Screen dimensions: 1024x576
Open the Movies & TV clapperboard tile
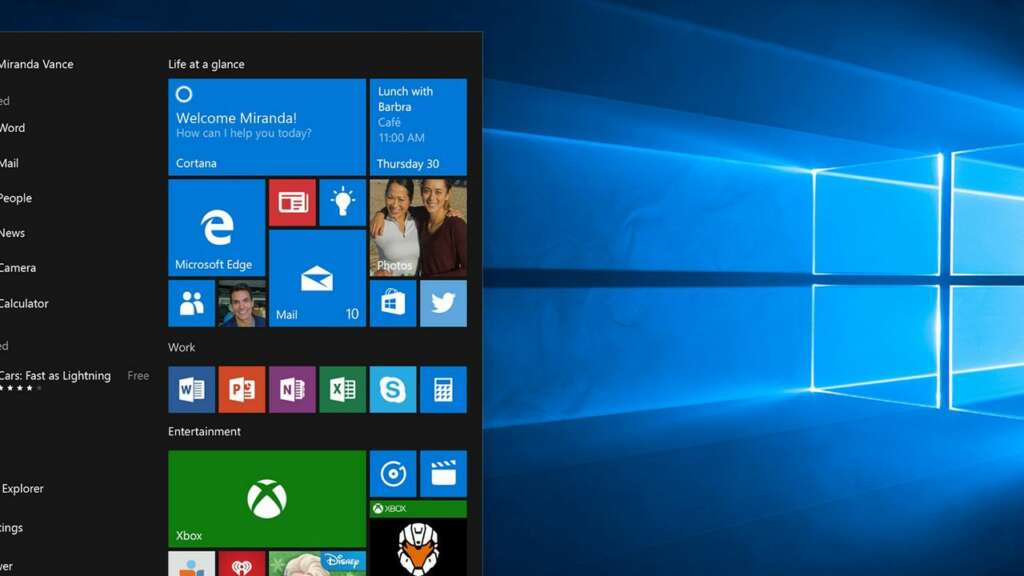pos(443,473)
